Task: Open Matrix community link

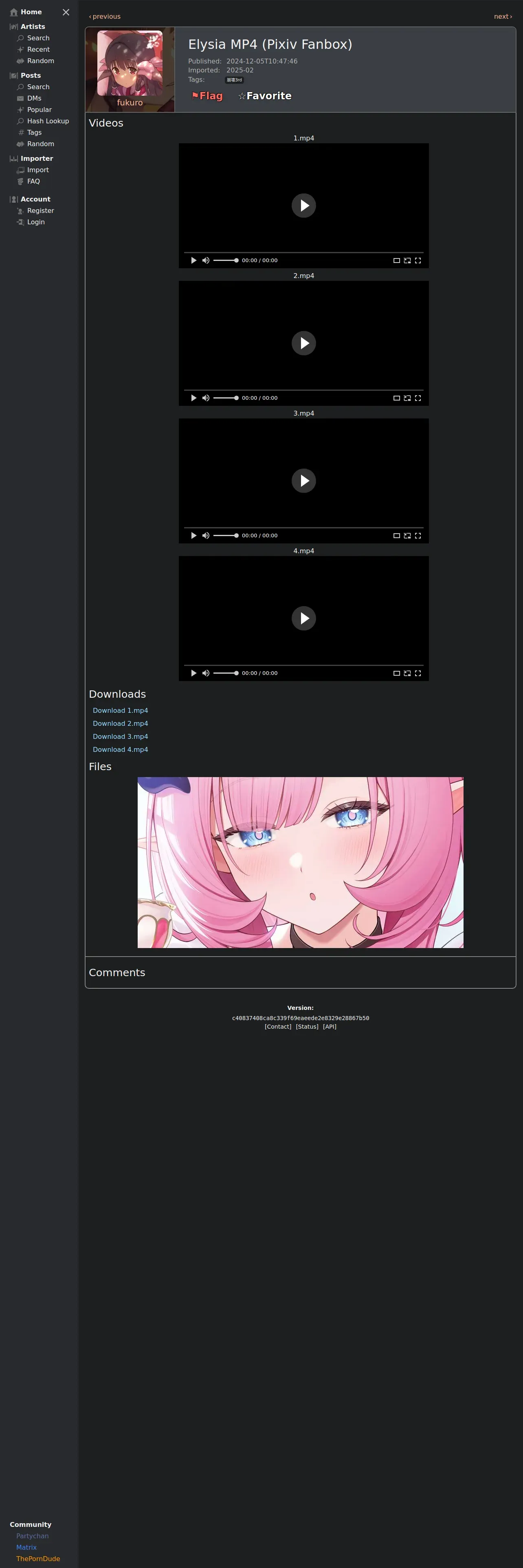Action: pos(26,1547)
